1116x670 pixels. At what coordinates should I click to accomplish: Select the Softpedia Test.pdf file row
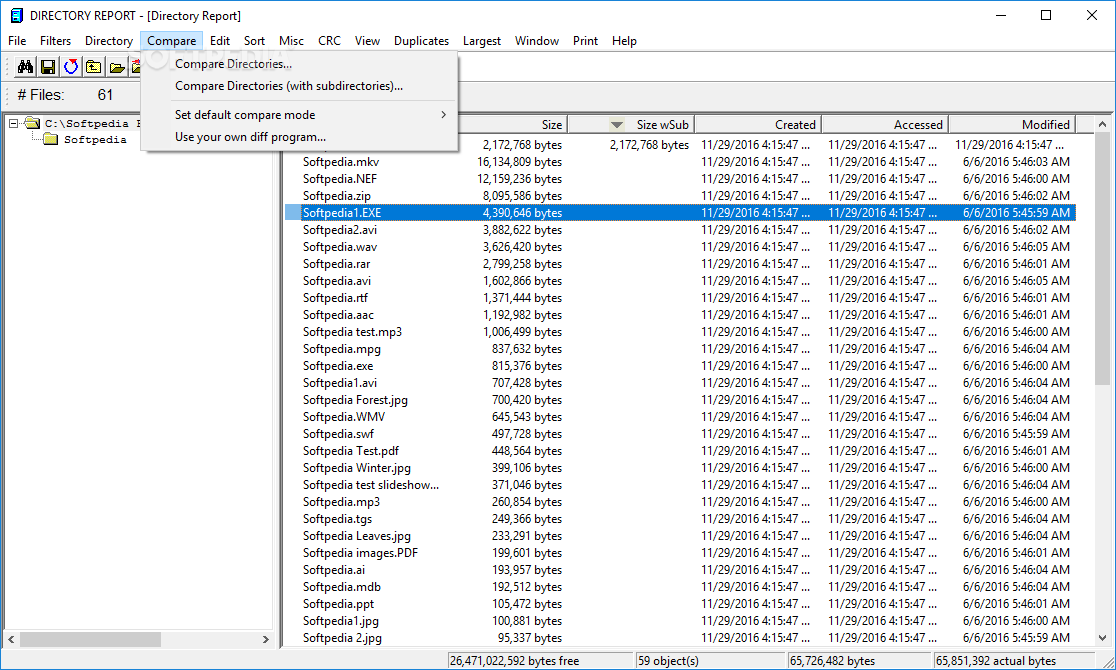680,451
